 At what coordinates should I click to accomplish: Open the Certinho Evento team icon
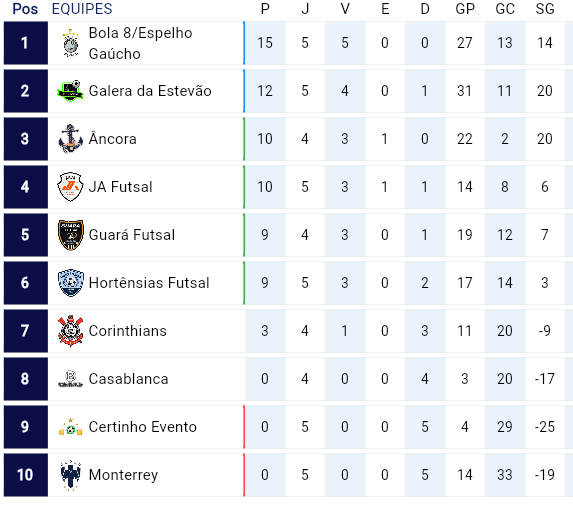click(71, 427)
